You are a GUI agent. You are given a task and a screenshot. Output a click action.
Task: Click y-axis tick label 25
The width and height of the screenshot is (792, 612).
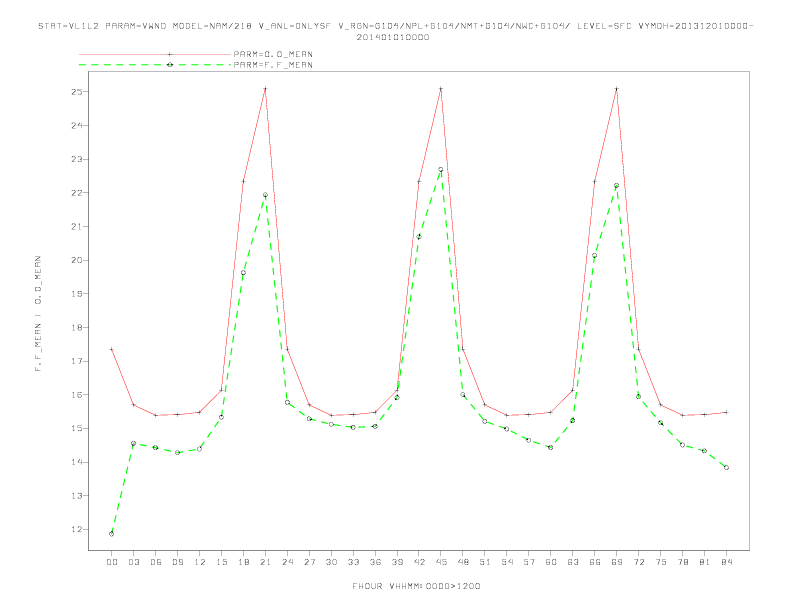(77, 92)
